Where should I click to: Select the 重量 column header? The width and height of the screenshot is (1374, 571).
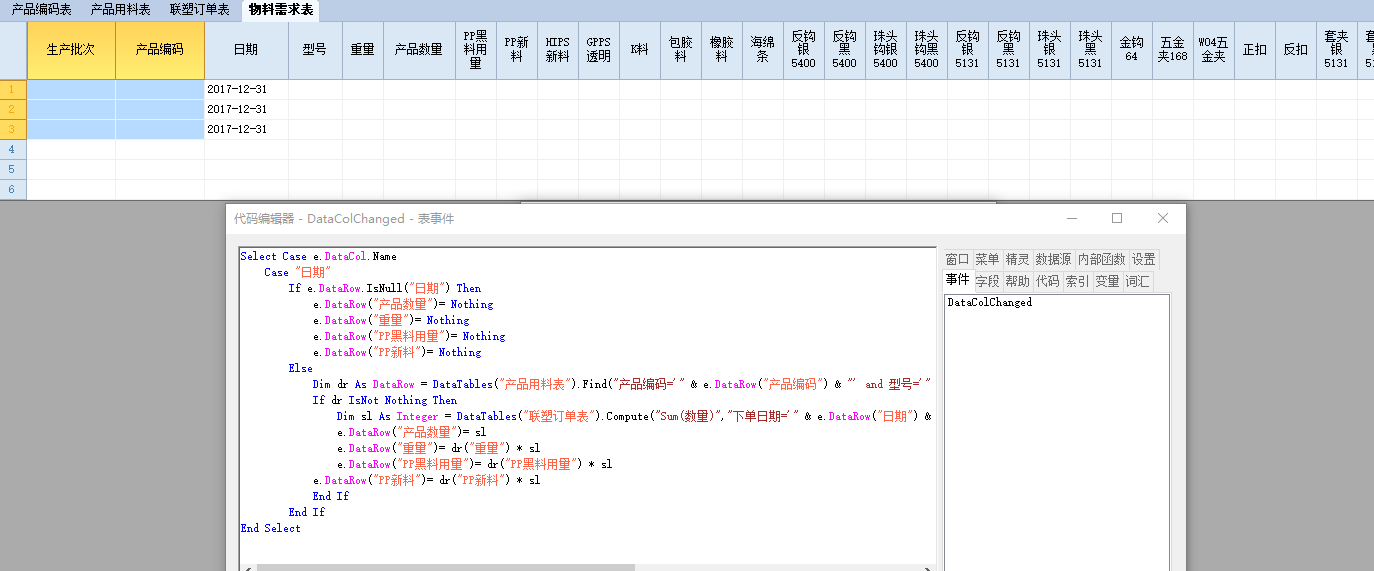tap(363, 50)
